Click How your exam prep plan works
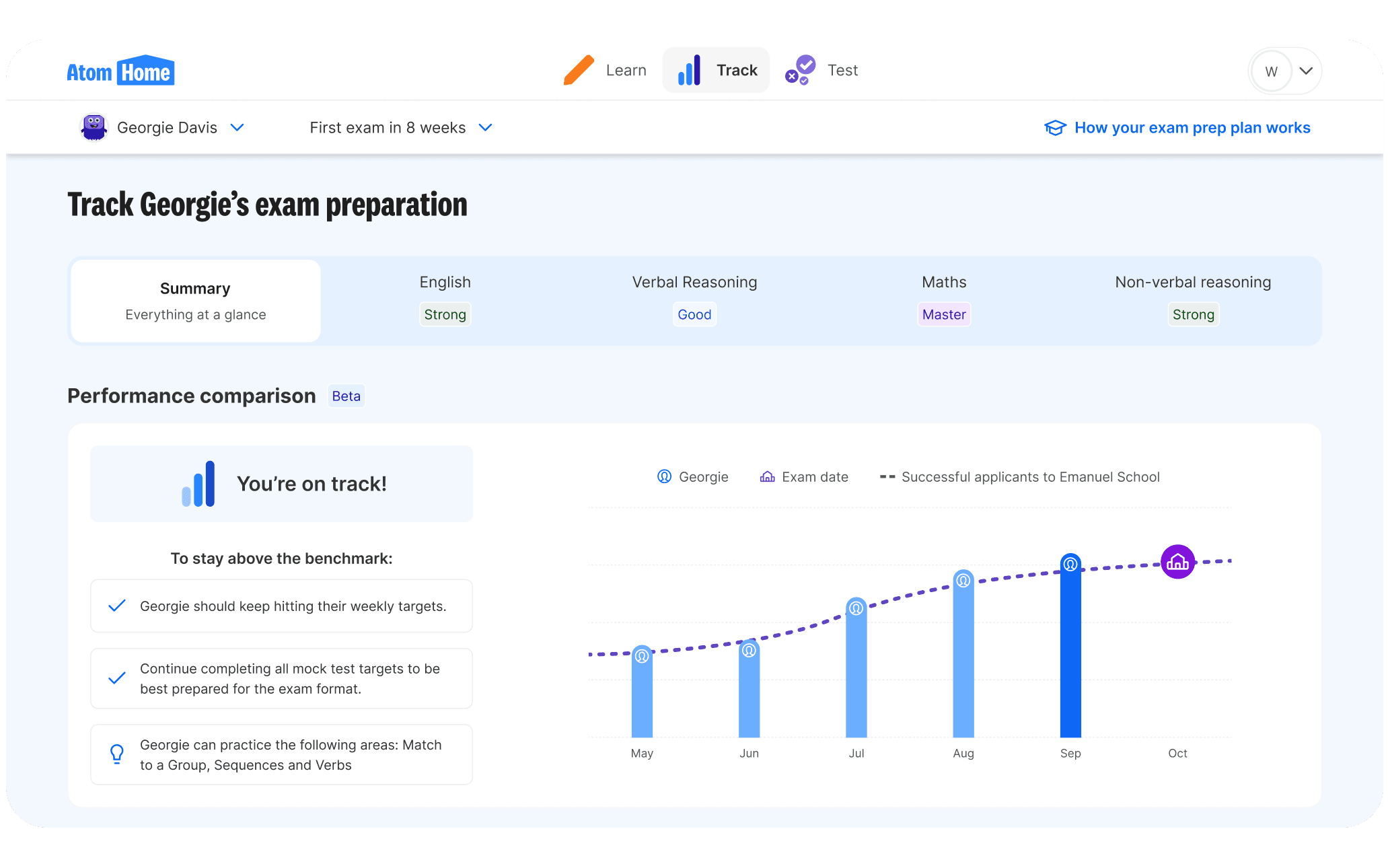The height and width of the screenshot is (868, 1388). coord(1192,127)
